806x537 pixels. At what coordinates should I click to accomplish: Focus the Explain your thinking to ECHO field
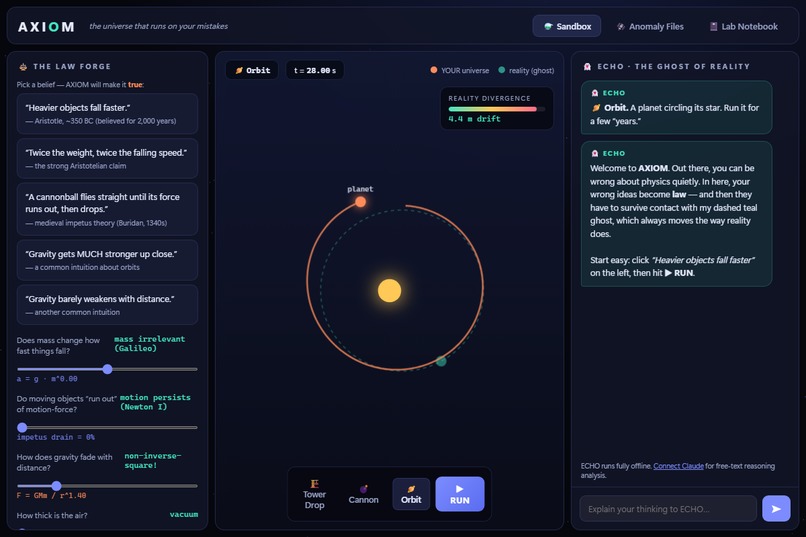668,509
